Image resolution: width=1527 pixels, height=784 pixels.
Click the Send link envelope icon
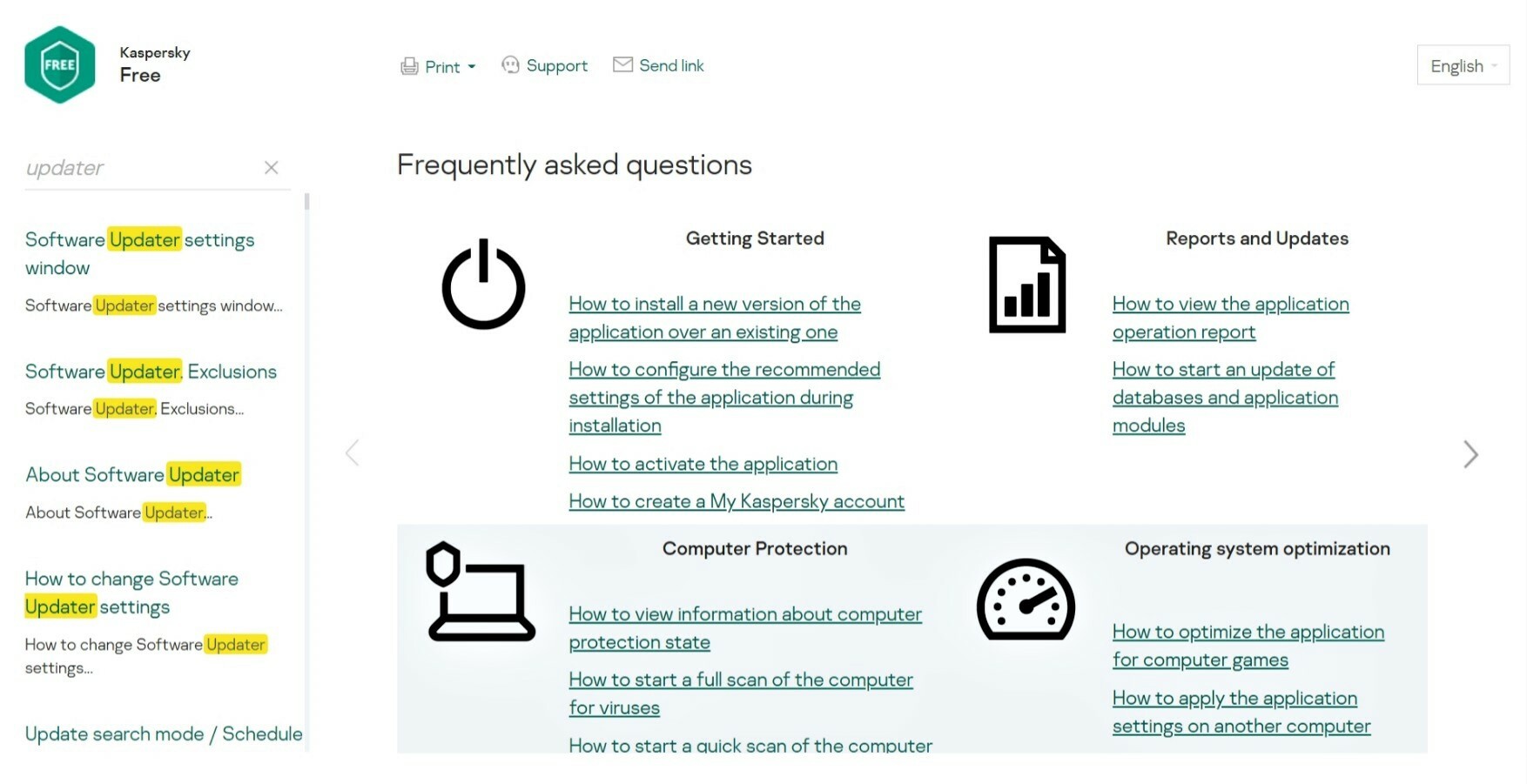622,64
